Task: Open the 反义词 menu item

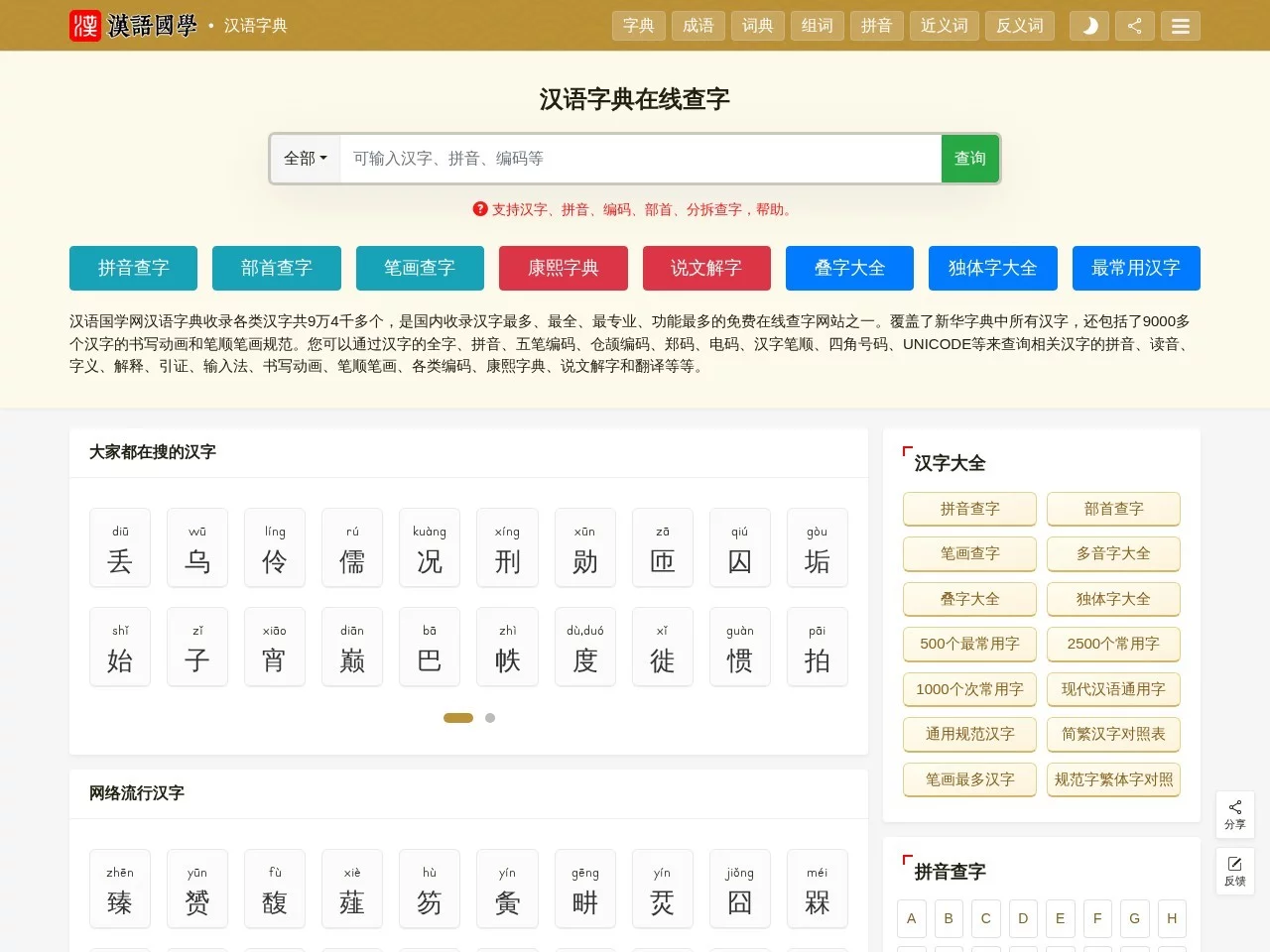Action: (x=1019, y=26)
